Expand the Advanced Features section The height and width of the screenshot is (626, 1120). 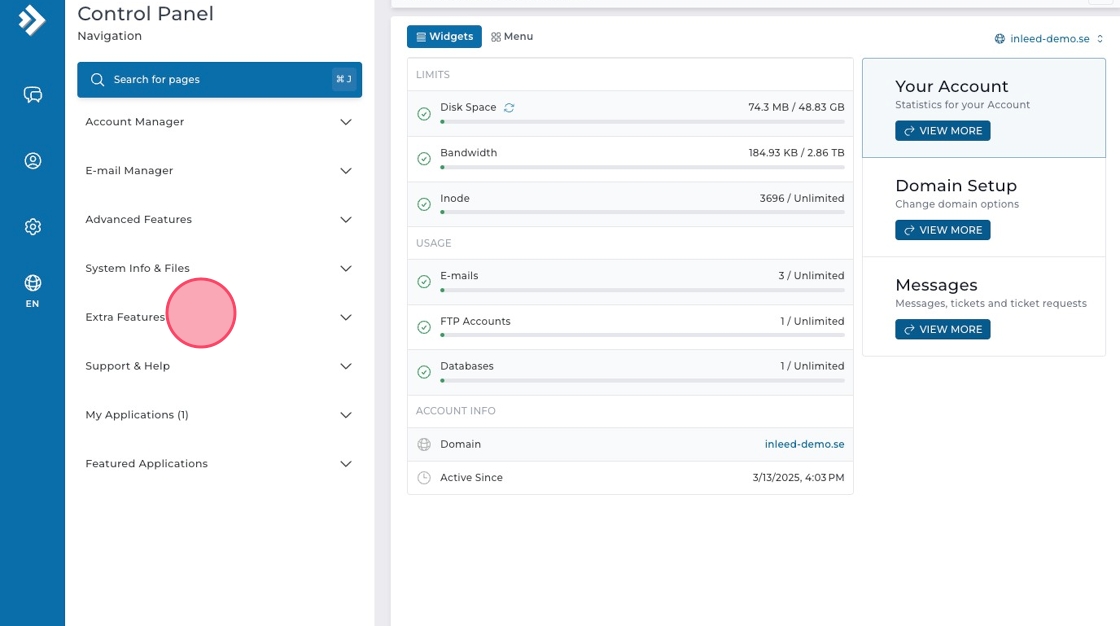tap(219, 220)
